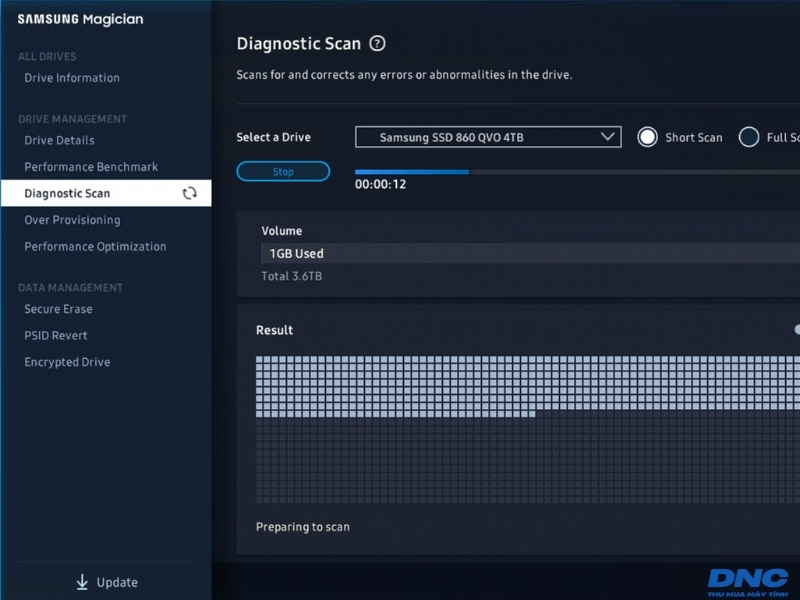Screen dimensions: 800x600
Task: Click the Preparing to scan status
Action: (x=303, y=527)
